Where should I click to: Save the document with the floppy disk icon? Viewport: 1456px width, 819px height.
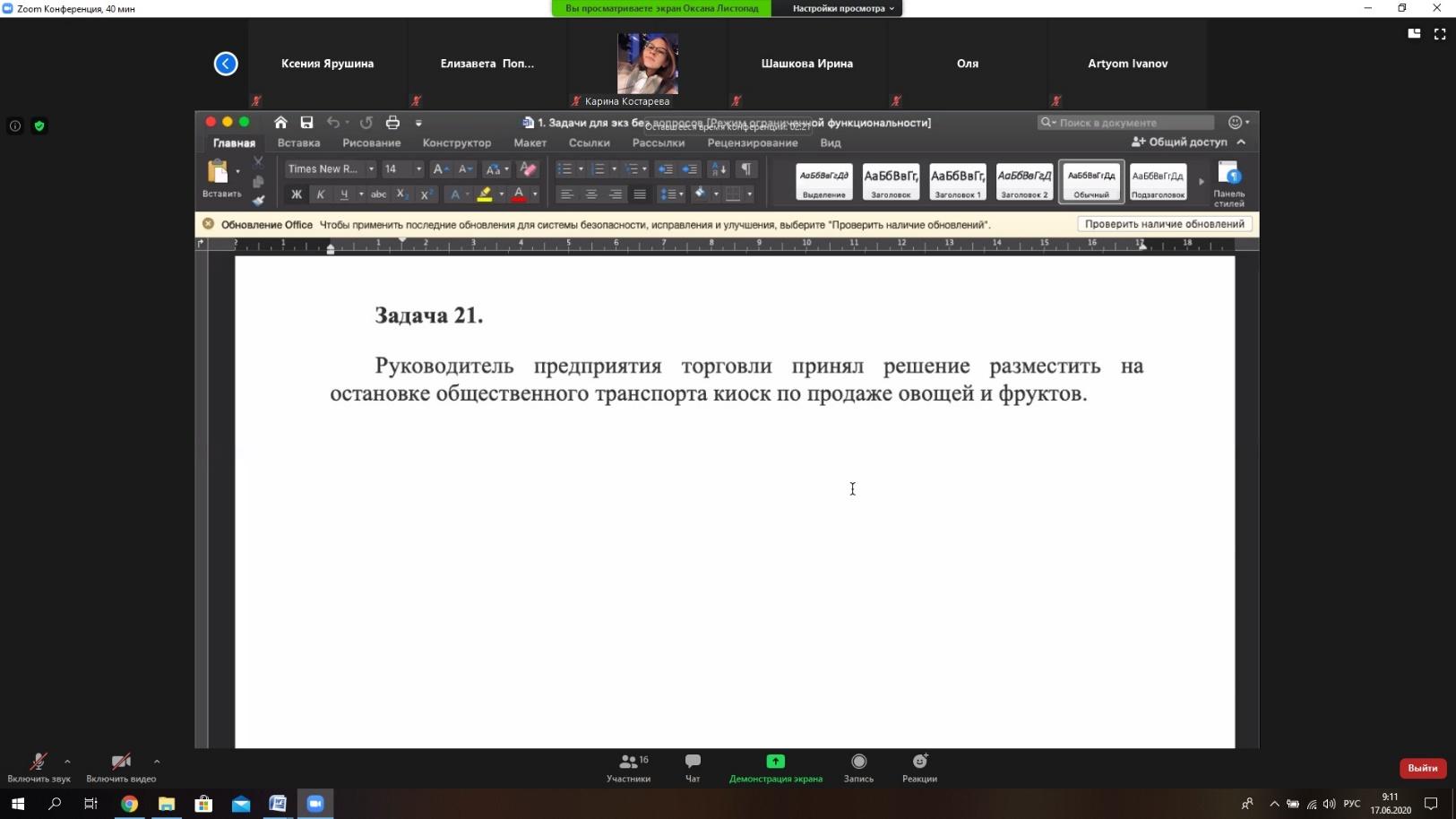[306, 123]
